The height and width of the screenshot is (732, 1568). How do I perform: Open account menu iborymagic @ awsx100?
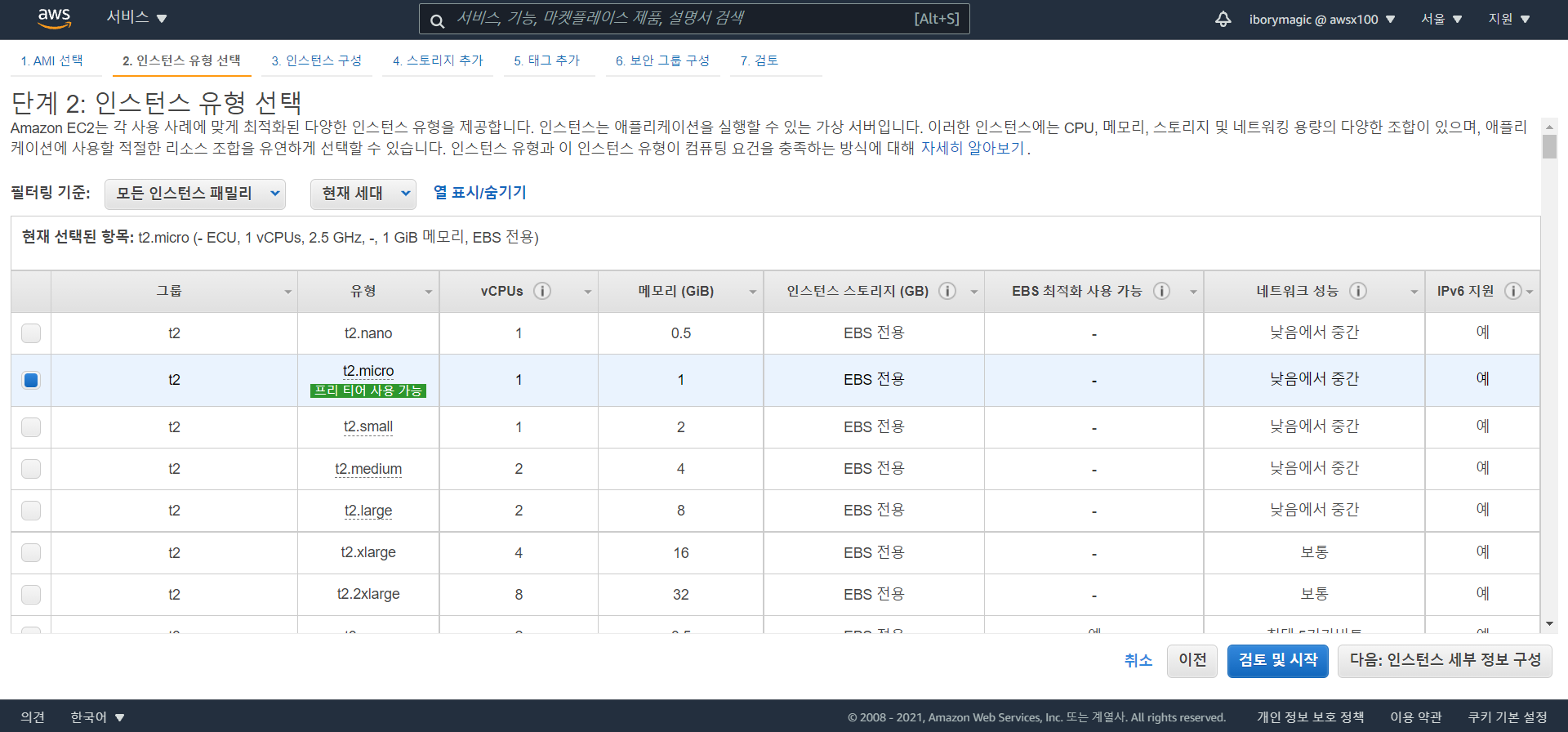tap(1322, 19)
